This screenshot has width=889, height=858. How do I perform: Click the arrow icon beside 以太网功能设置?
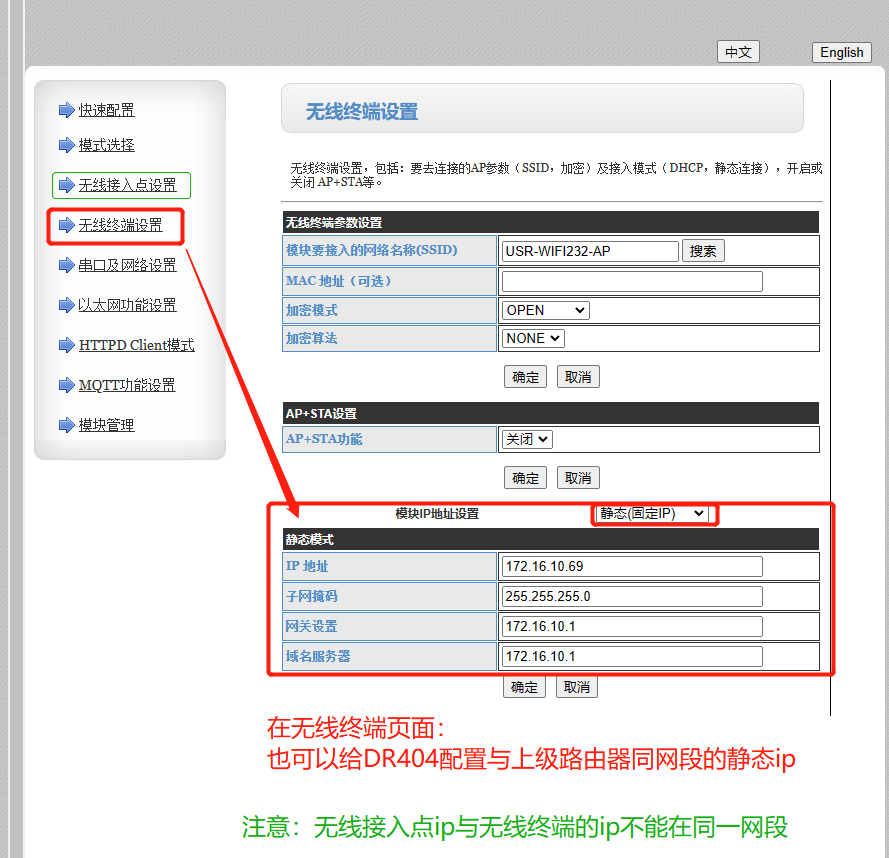pyautogui.click(x=67, y=305)
